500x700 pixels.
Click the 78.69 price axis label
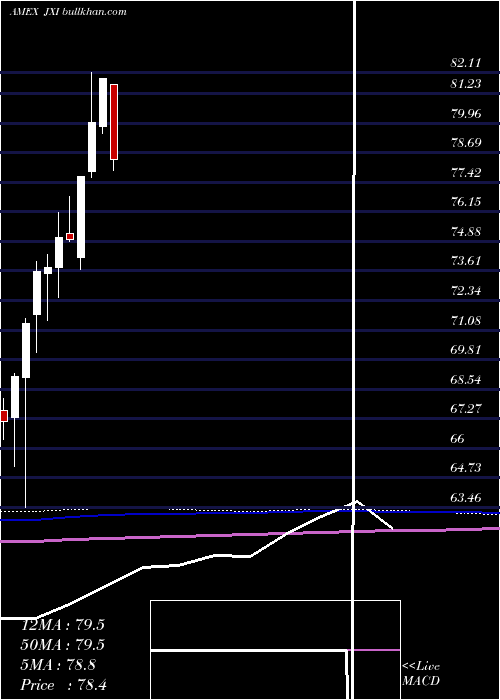click(466, 143)
